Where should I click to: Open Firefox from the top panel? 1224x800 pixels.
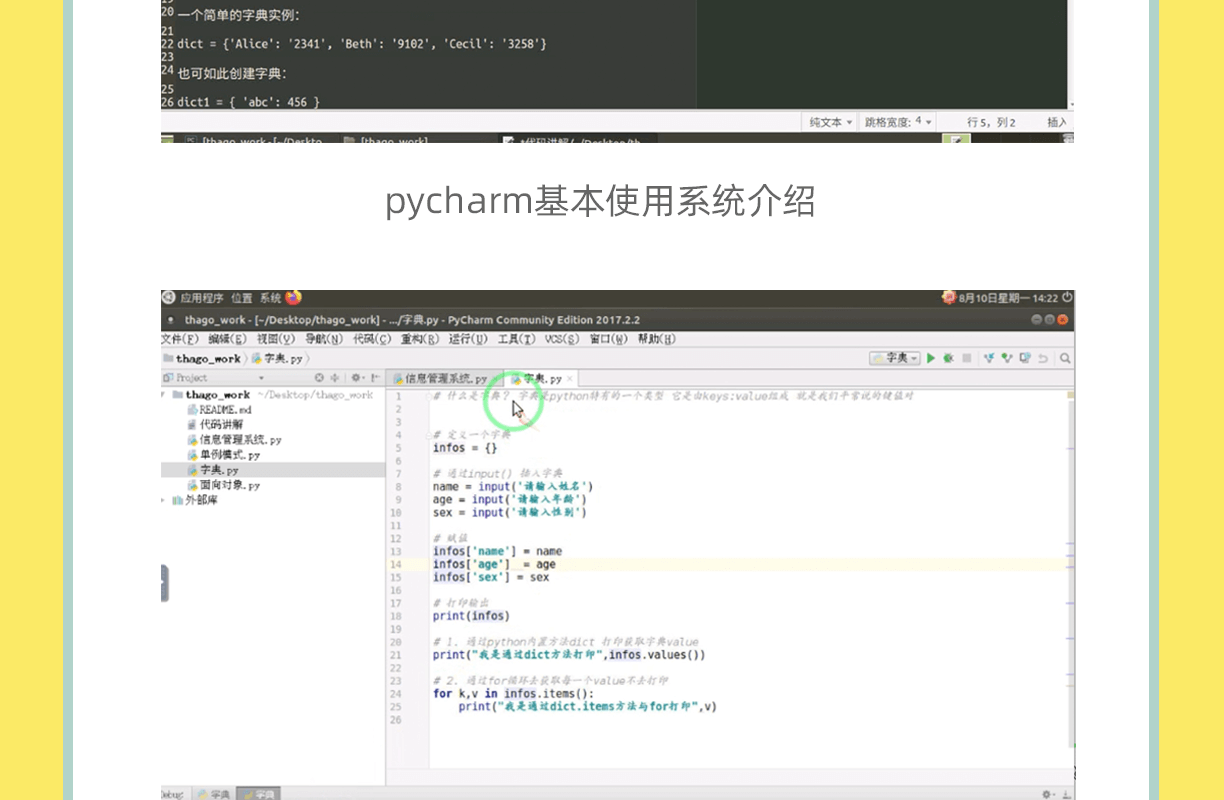[x=293, y=298]
